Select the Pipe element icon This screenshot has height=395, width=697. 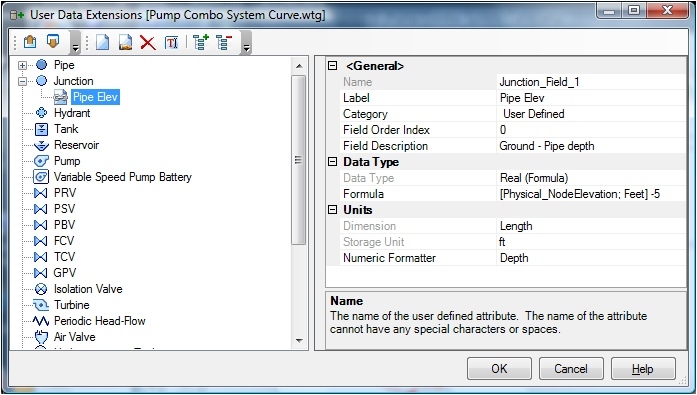42,65
